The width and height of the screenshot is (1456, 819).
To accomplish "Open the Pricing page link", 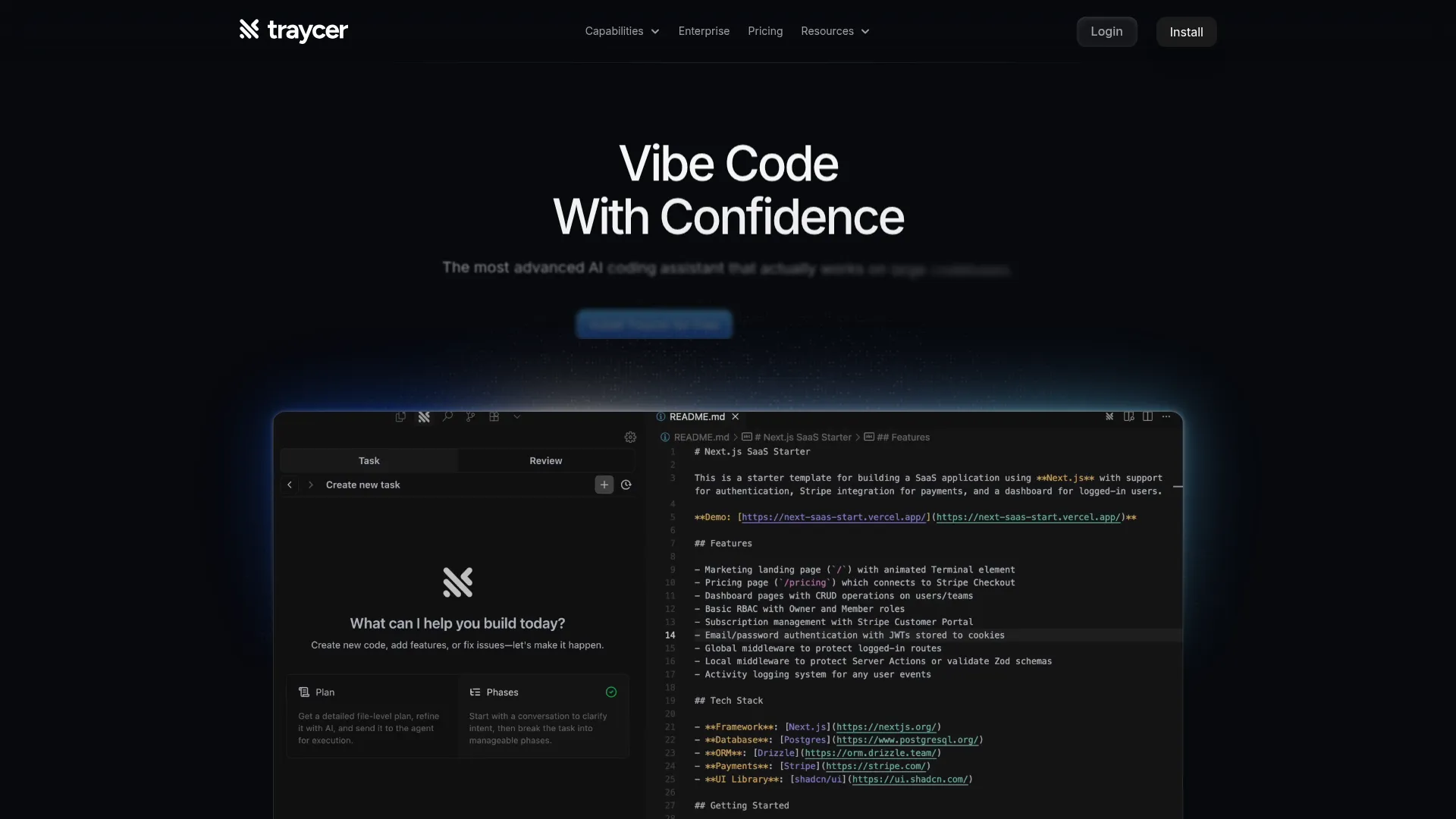I will (x=764, y=31).
